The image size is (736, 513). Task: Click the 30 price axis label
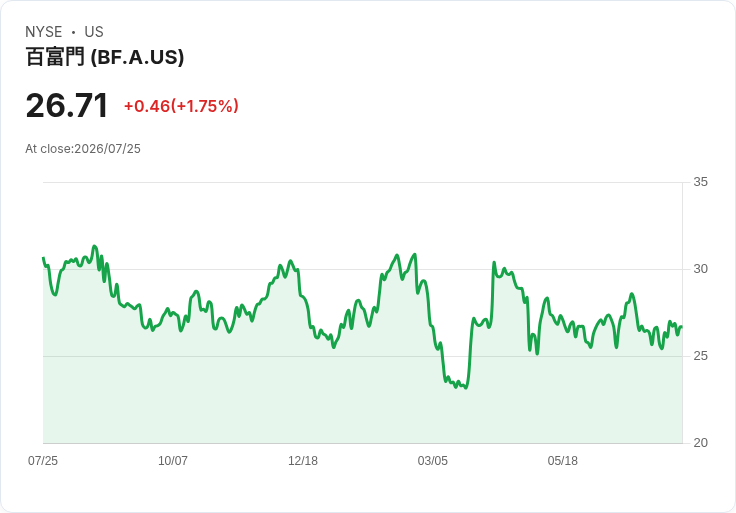coord(700,269)
